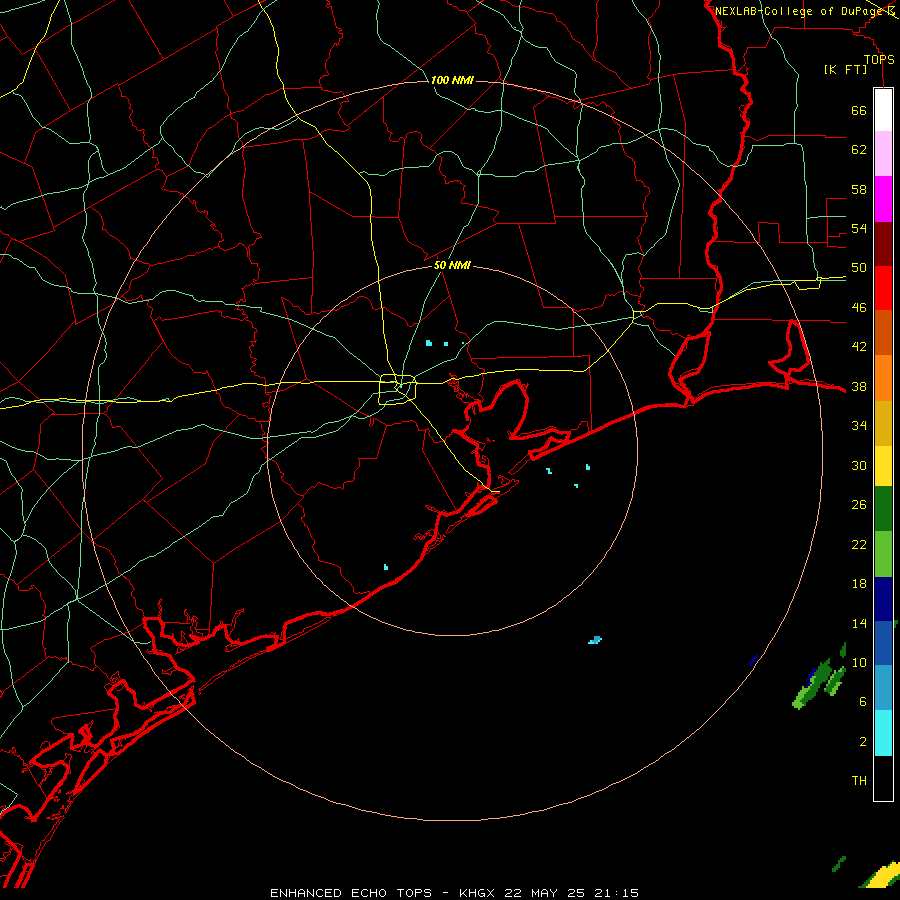Click the white swatch in the tops legend

pyautogui.click(x=883, y=110)
